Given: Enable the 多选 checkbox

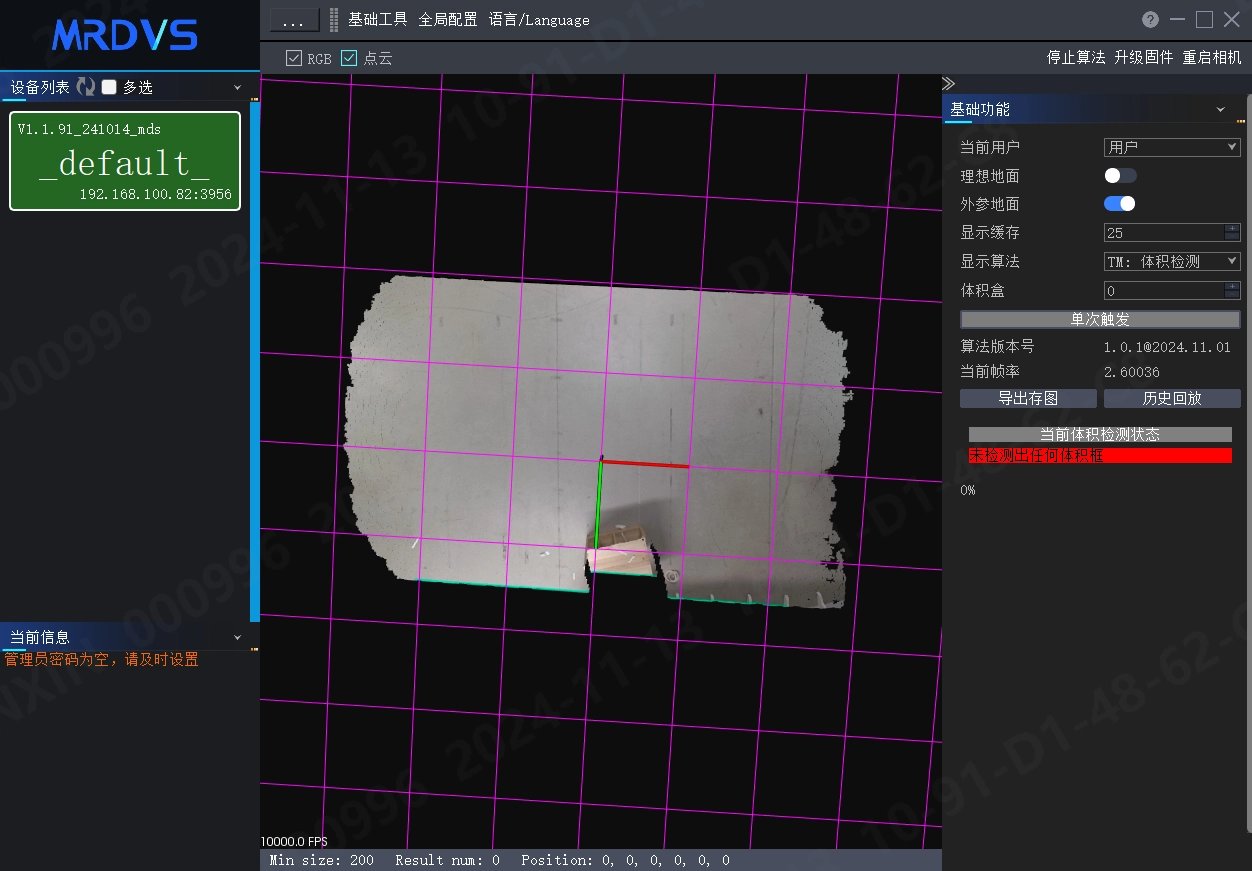Looking at the screenshot, I should 109,87.
